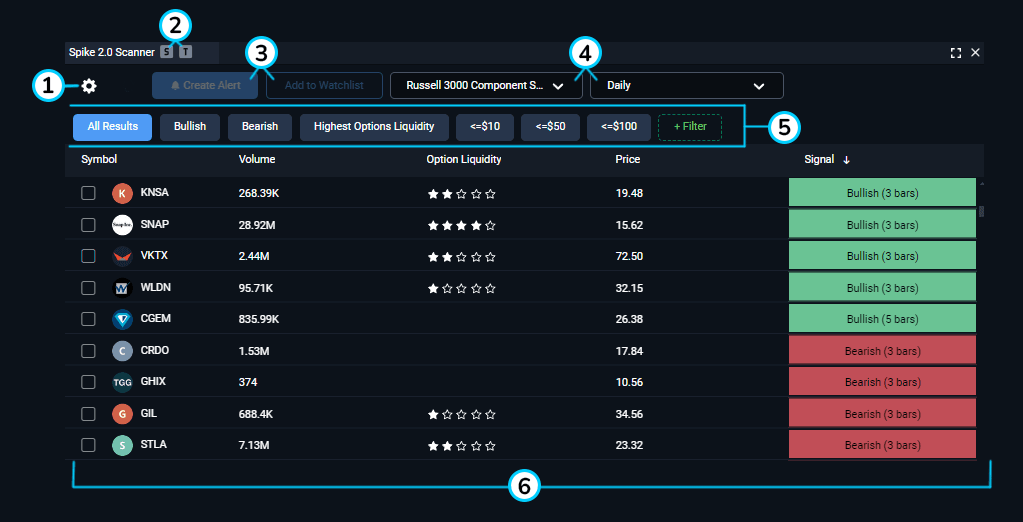This screenshot has width=1023, height=522.
Task: Sort by the Volume column header
Action: (257, 159)
